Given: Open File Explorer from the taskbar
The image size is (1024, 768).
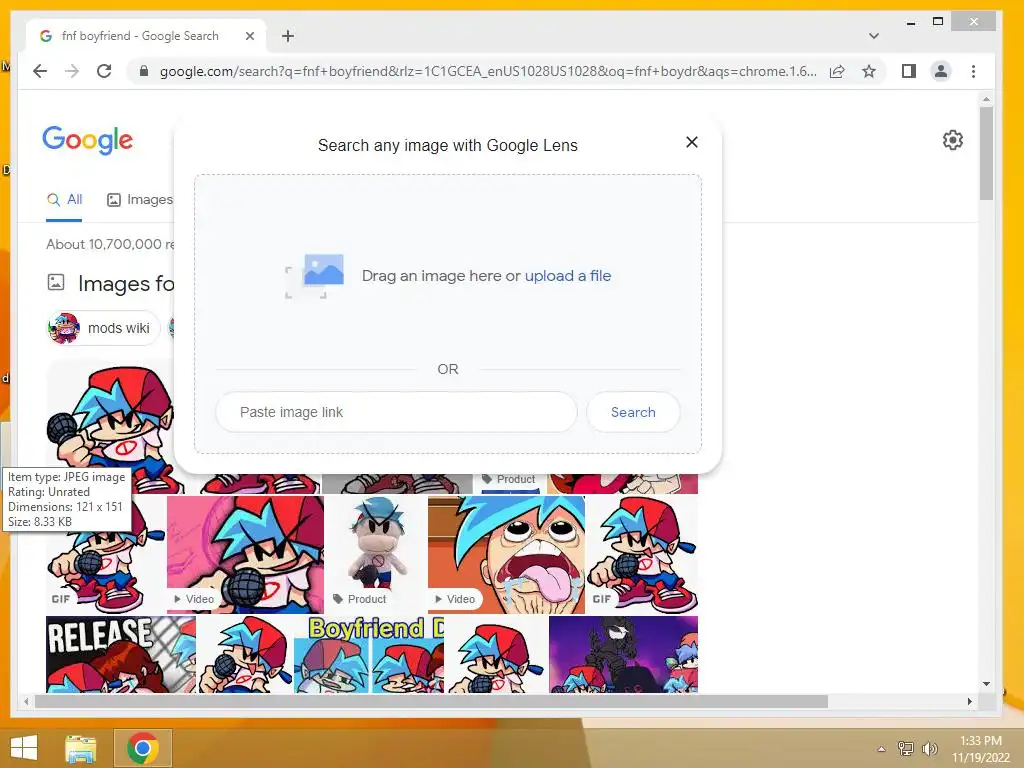Looking at the screenshot, I should click(81, 748).
